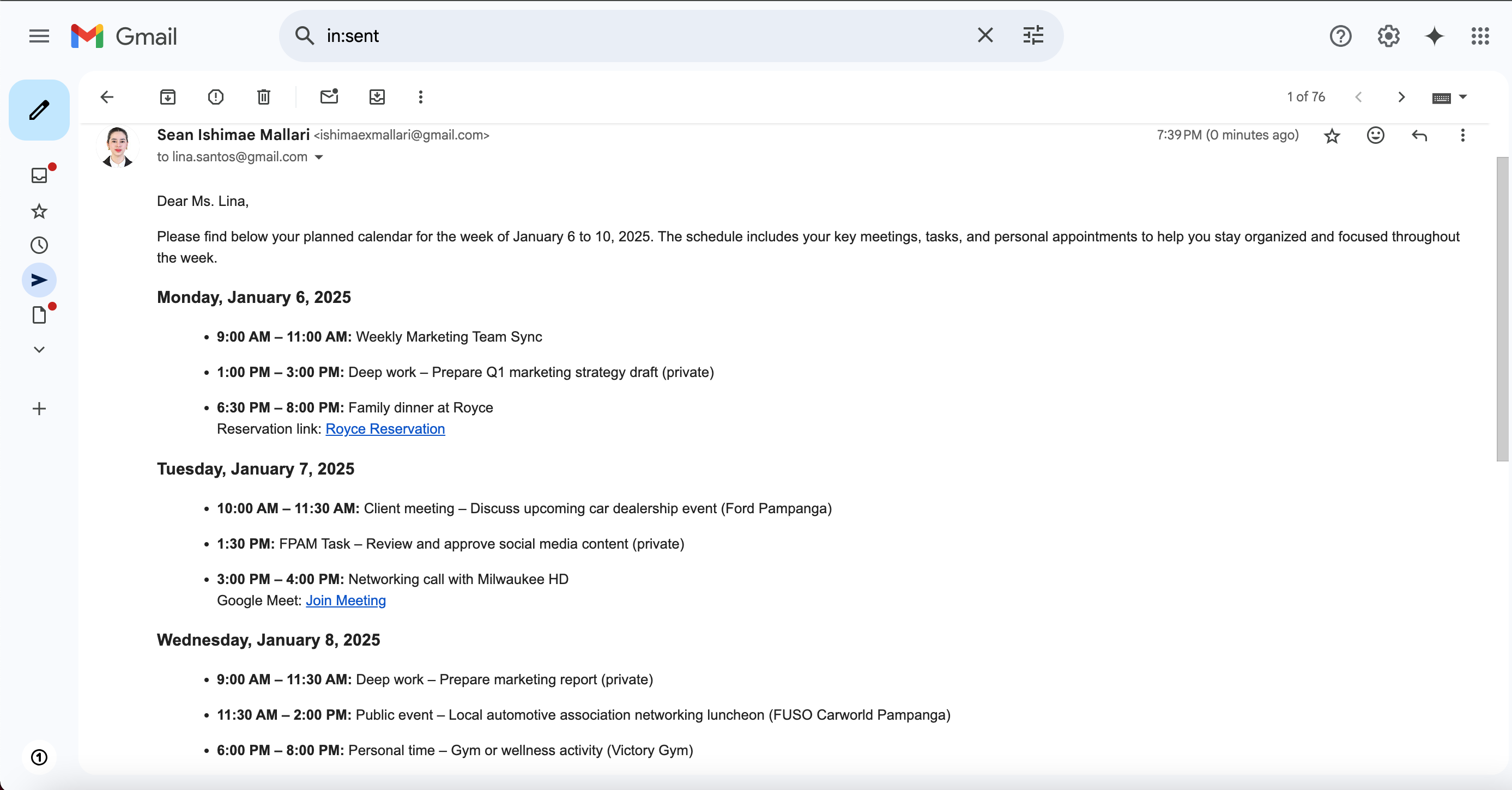1512x790 pixels.
Task: Open the Inbox in sidebar
Action: pos(39,175)
